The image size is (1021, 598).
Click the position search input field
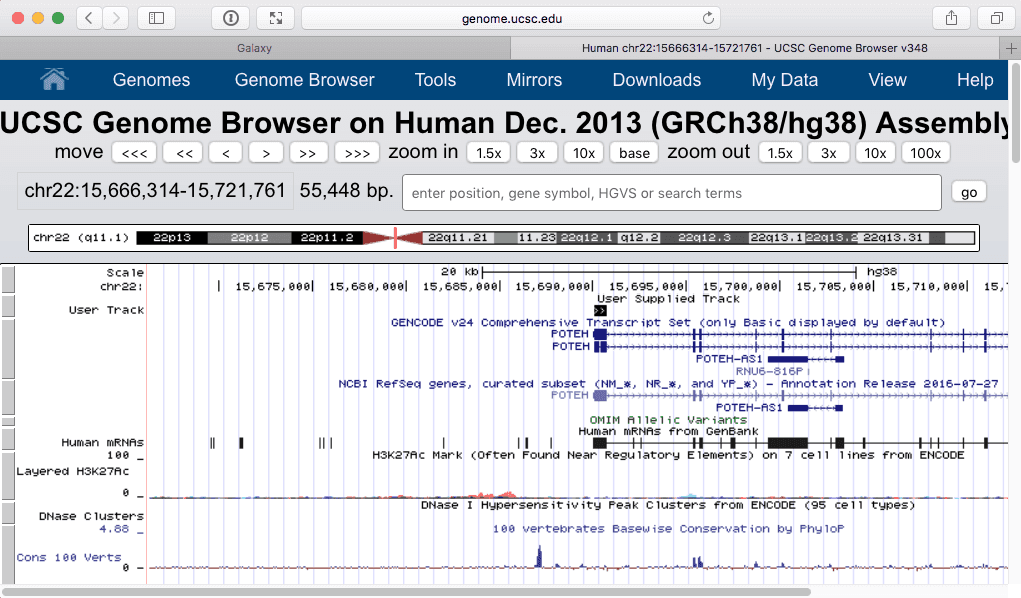pyautogui.click(x=671, y=193)
